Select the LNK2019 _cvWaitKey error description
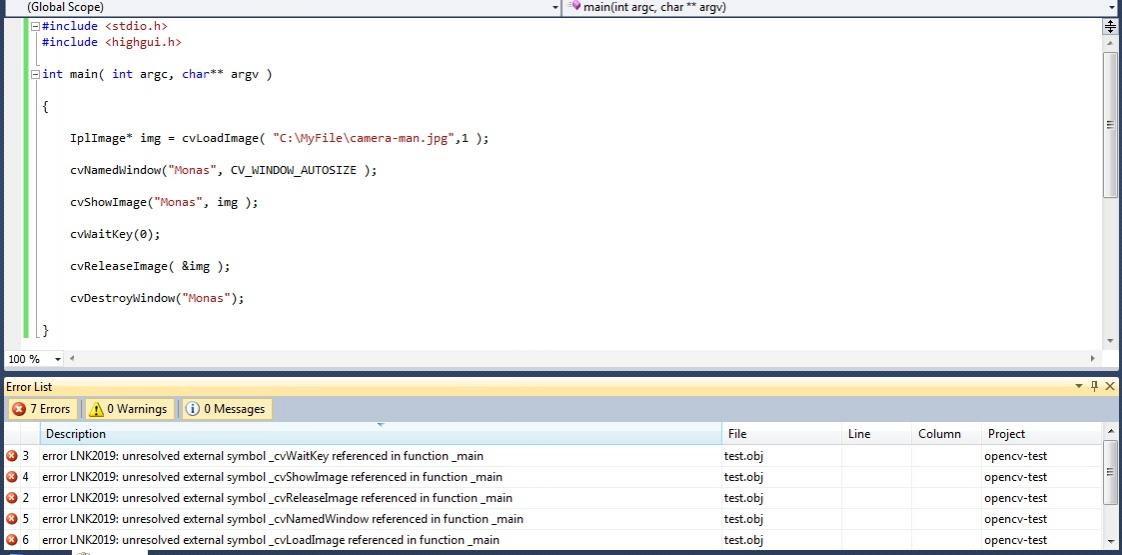This screenshot has height=555, width=1122. (263, 456)
